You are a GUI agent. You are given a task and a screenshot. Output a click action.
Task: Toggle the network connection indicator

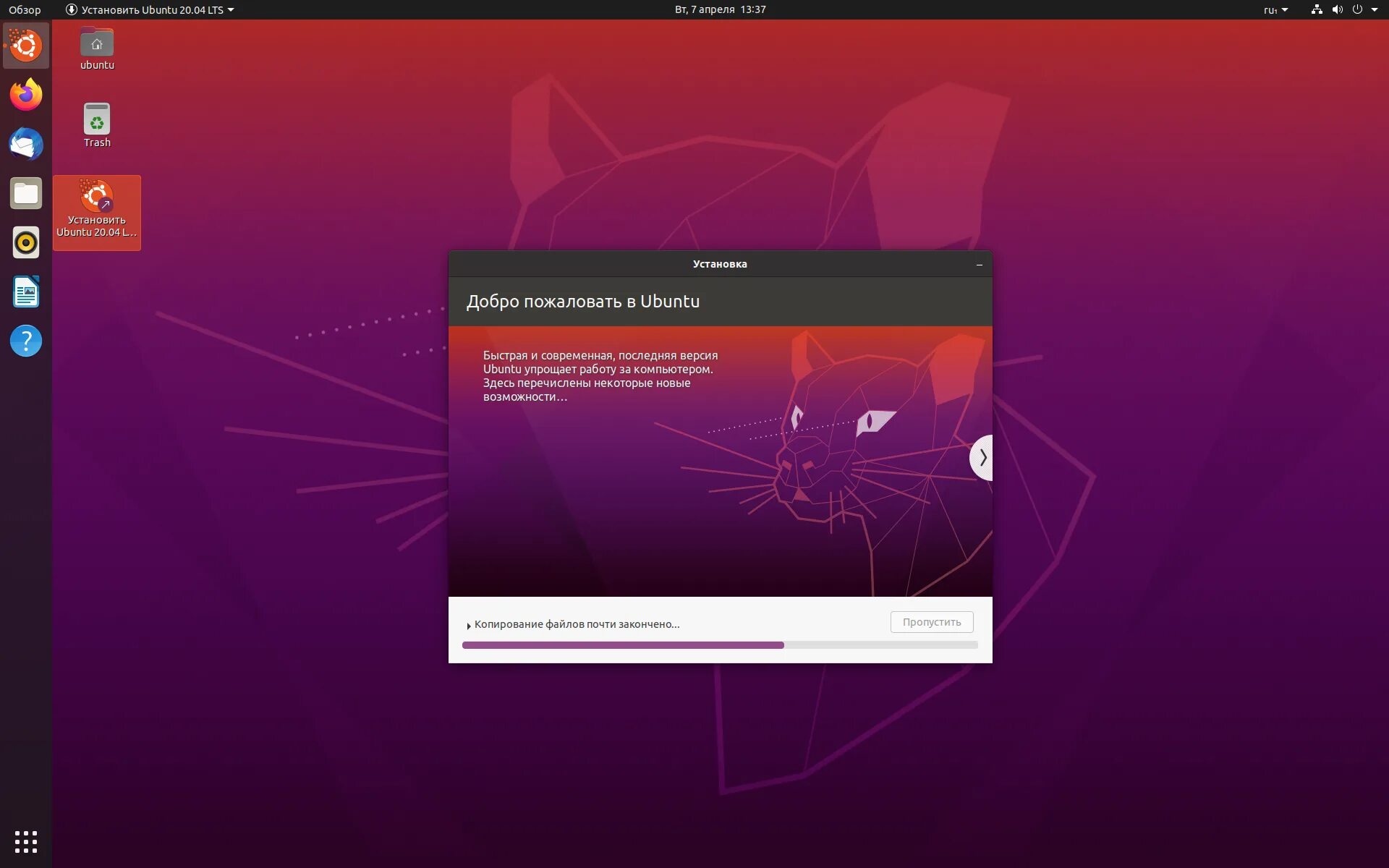(1316, 10)
